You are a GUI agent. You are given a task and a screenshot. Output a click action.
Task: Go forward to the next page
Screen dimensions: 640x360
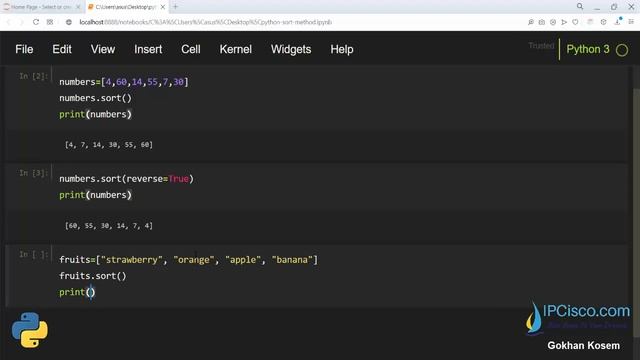coord(22,22)
